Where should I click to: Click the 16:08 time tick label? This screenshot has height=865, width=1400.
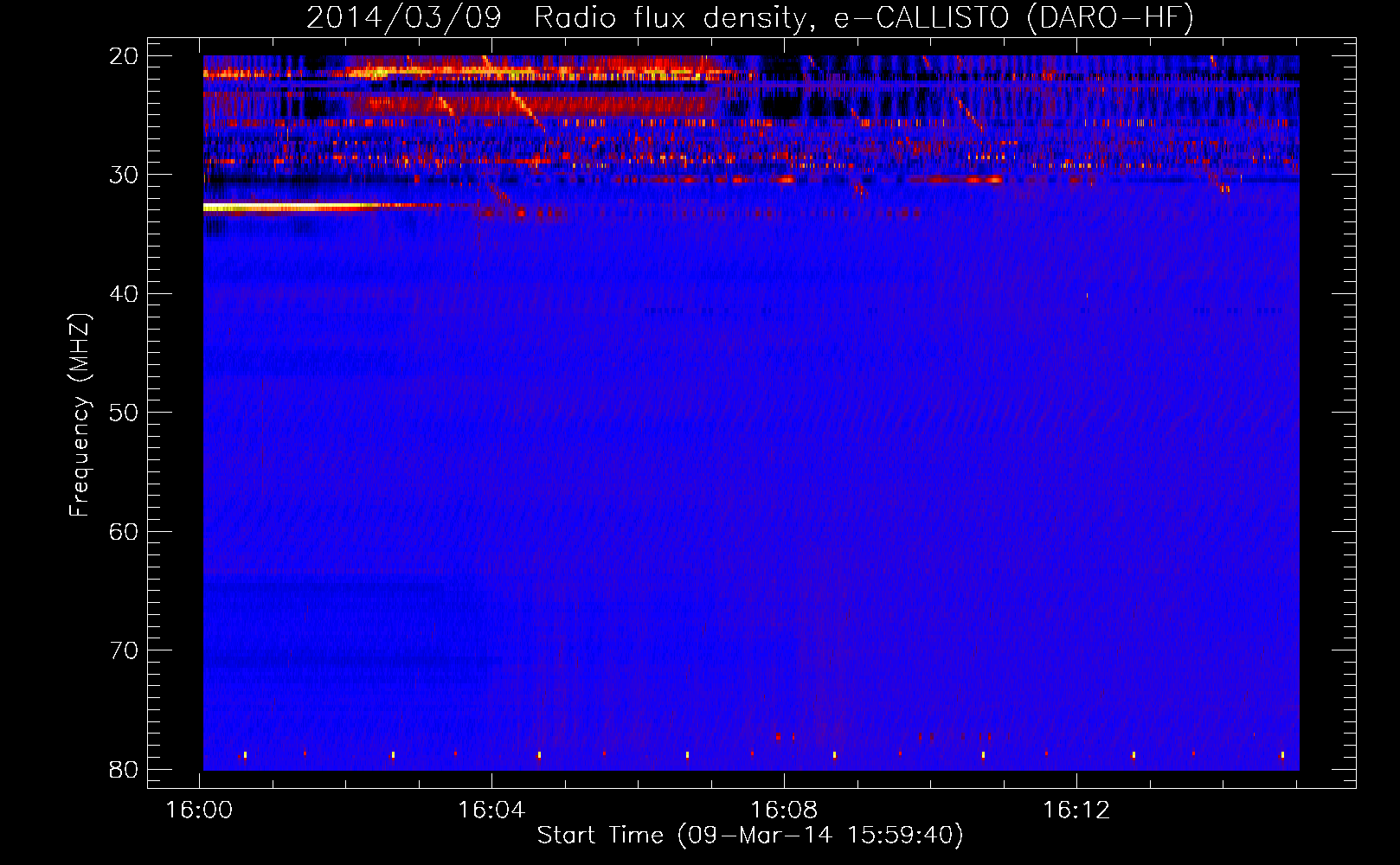(x=785, y=811)
